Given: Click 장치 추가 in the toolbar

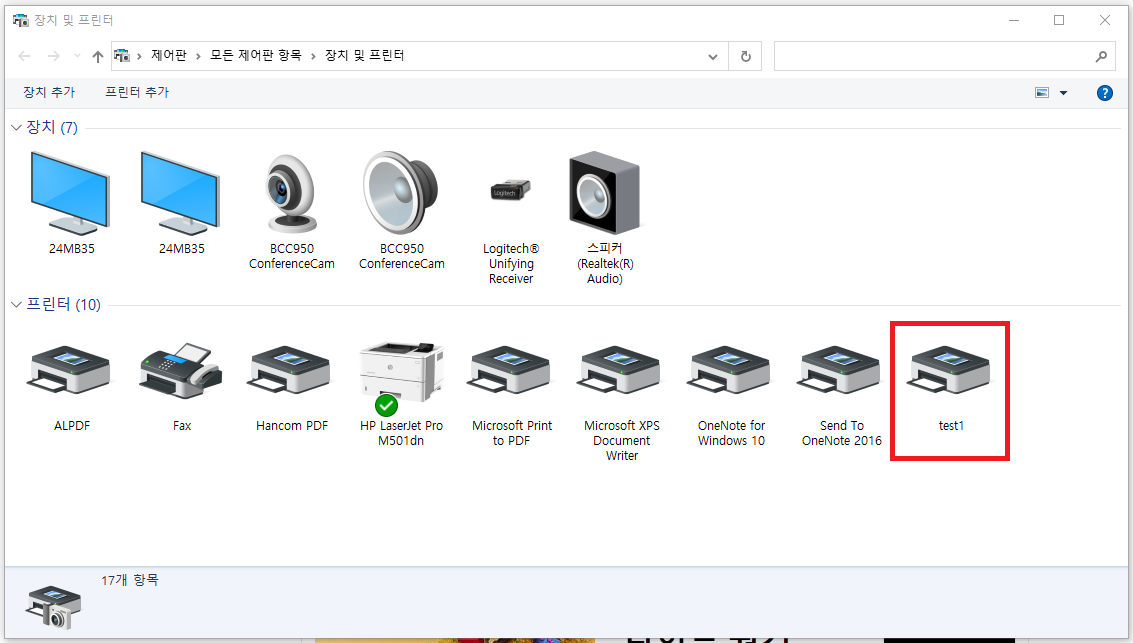Looking at the screenshot, I should click(x=48, y=92).
